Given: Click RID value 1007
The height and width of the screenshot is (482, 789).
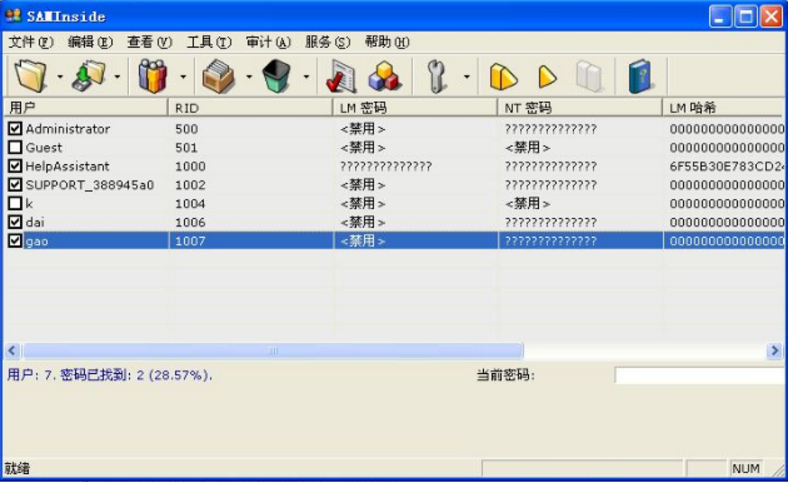Looking at the screenshot, I should 190,241.
